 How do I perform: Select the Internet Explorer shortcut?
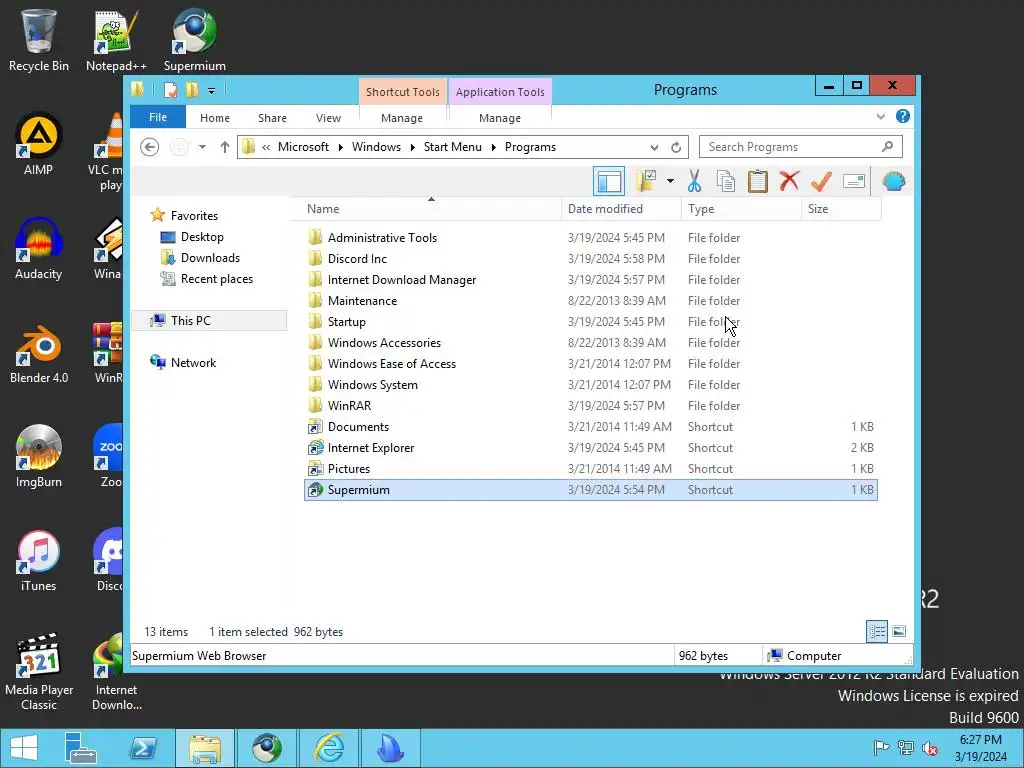370,448
